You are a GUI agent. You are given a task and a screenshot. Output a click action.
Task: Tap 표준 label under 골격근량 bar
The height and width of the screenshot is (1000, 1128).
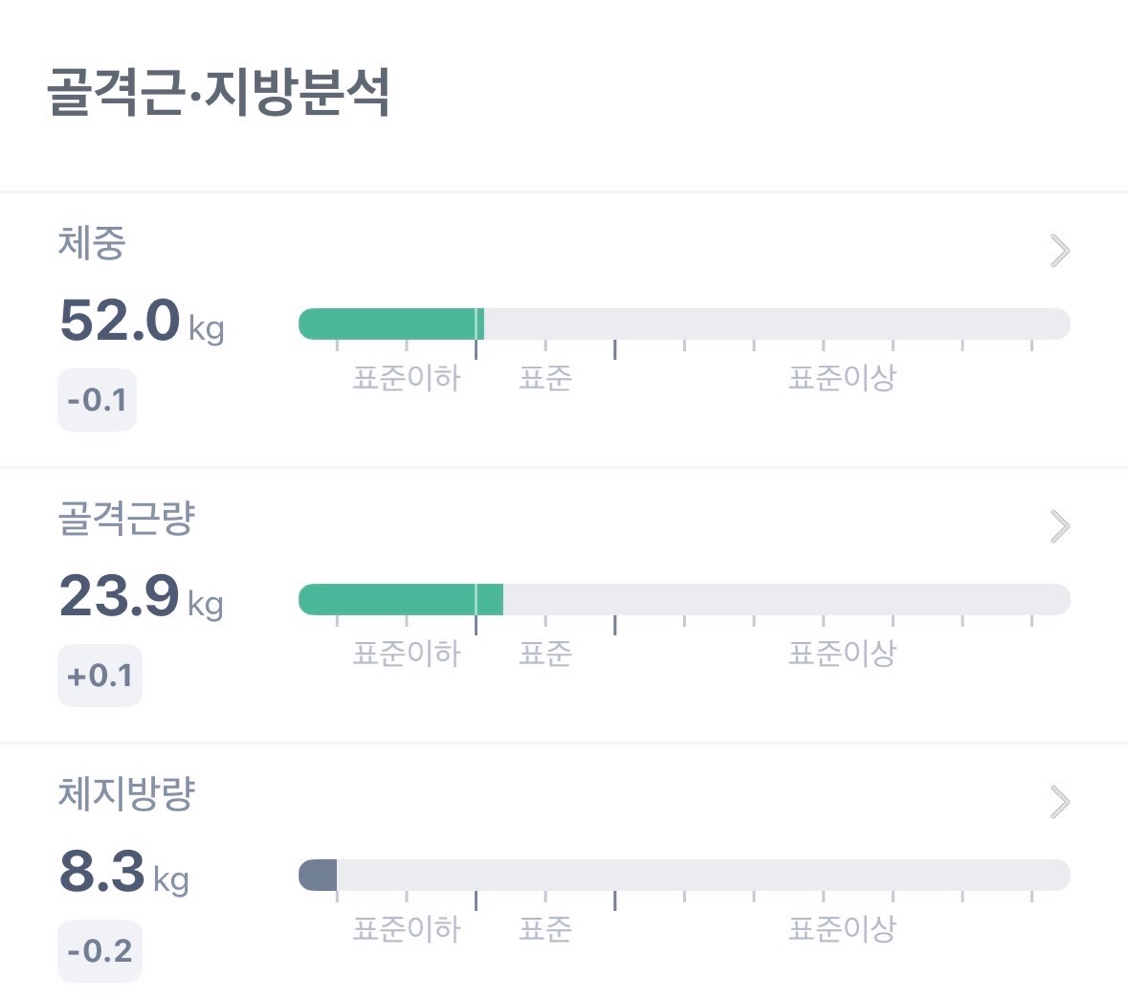[545, 653]
